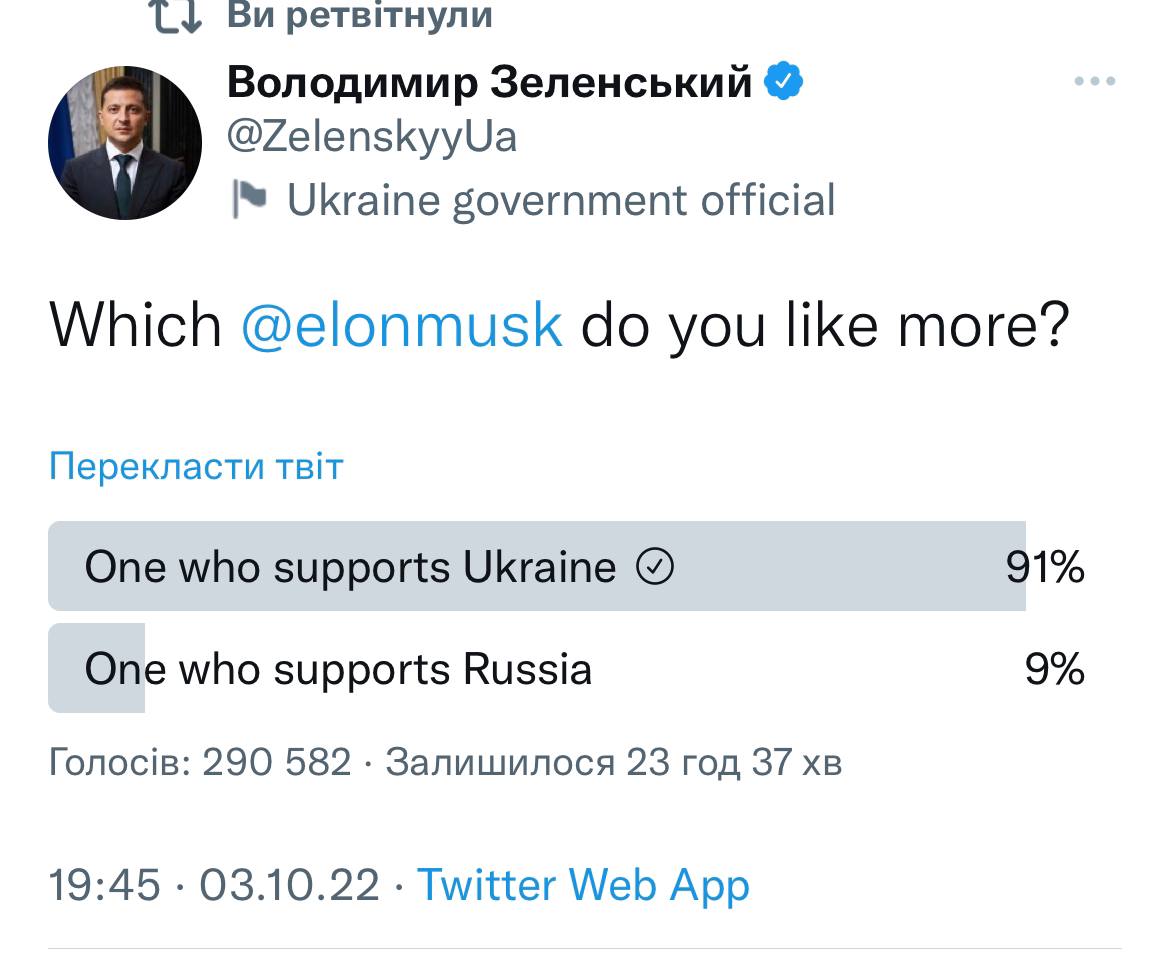Open the three-dot more options menu
This screenshot has width=1170, height=968.
(x=1095, y=82)
